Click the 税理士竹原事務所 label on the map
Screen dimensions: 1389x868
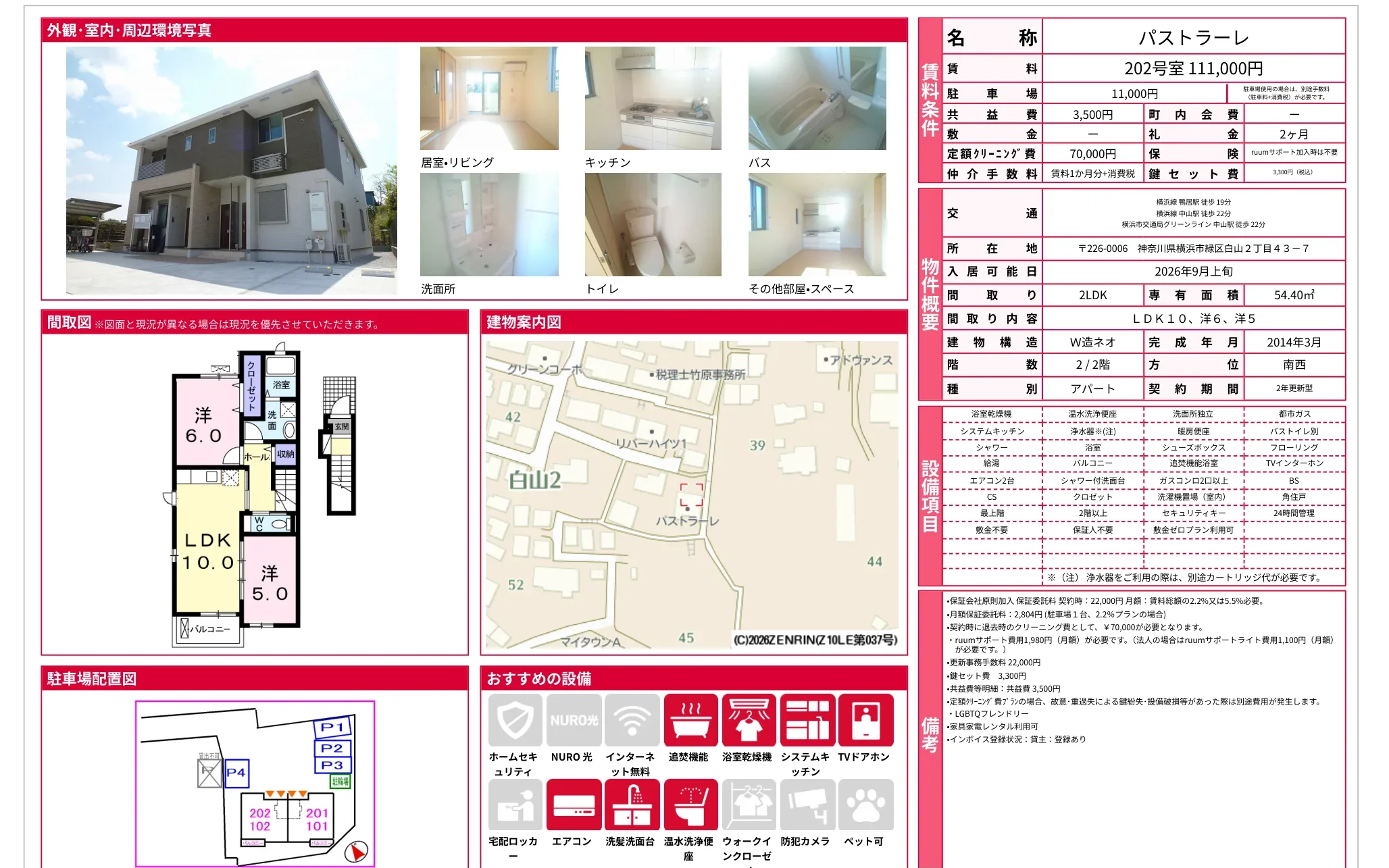pyautogui.click(x=701, y=374)
